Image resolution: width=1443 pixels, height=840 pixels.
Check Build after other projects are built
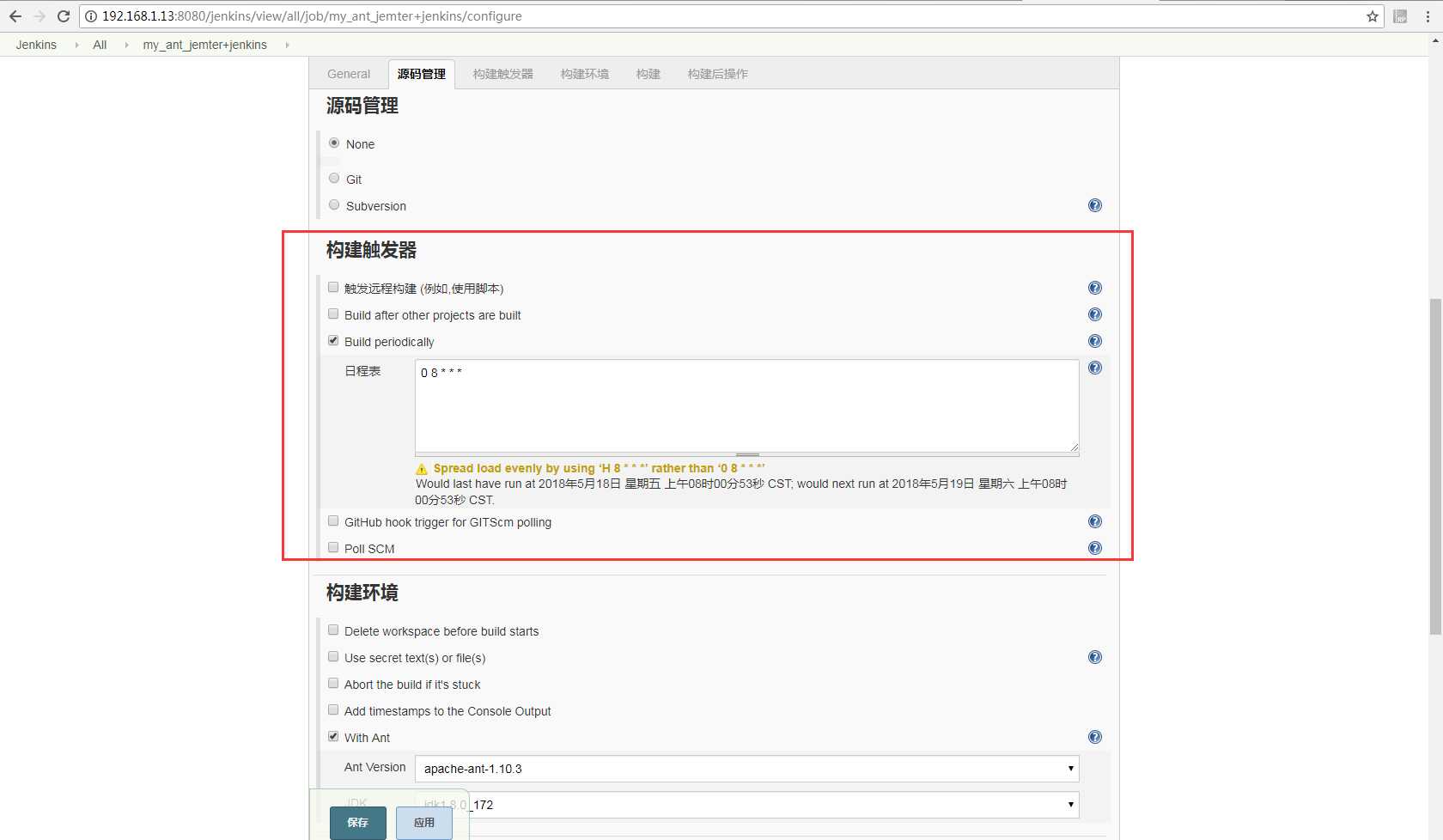coord(333,314)
